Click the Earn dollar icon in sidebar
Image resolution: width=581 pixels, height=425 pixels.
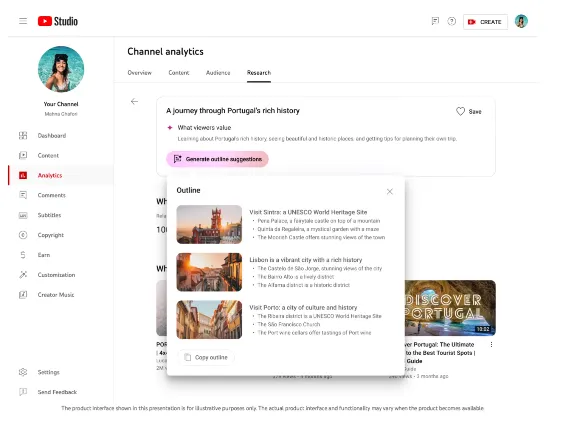point(23,255)
